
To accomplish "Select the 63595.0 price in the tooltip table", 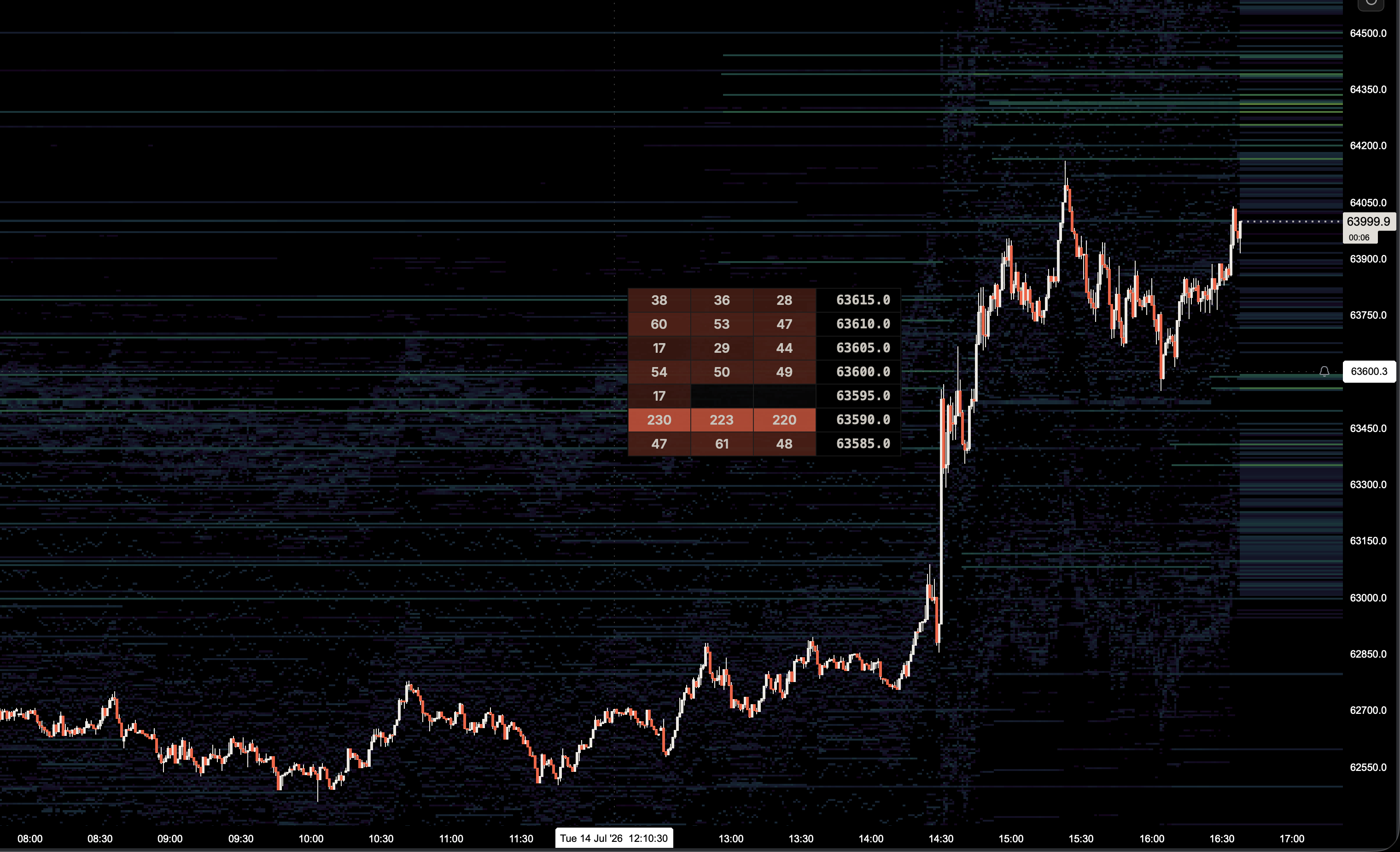I will 863,396.
